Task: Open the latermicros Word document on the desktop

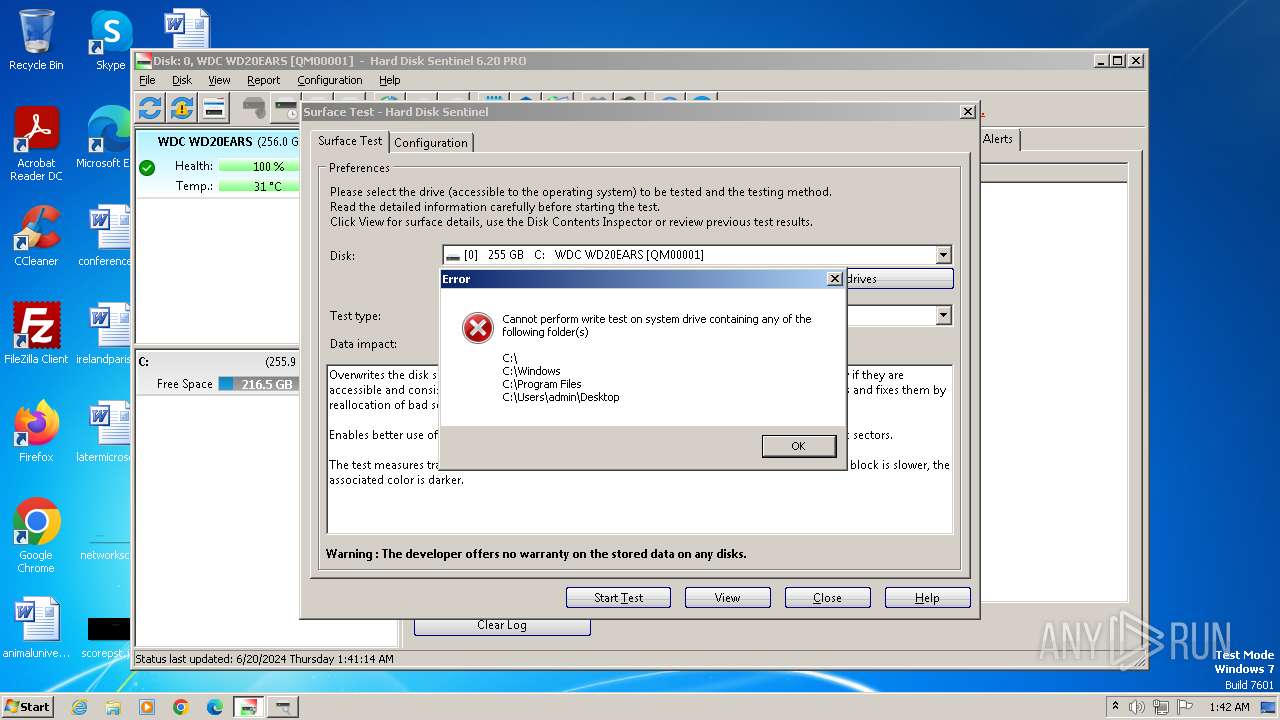Action: pyautogui.click(x=104, y=432)
